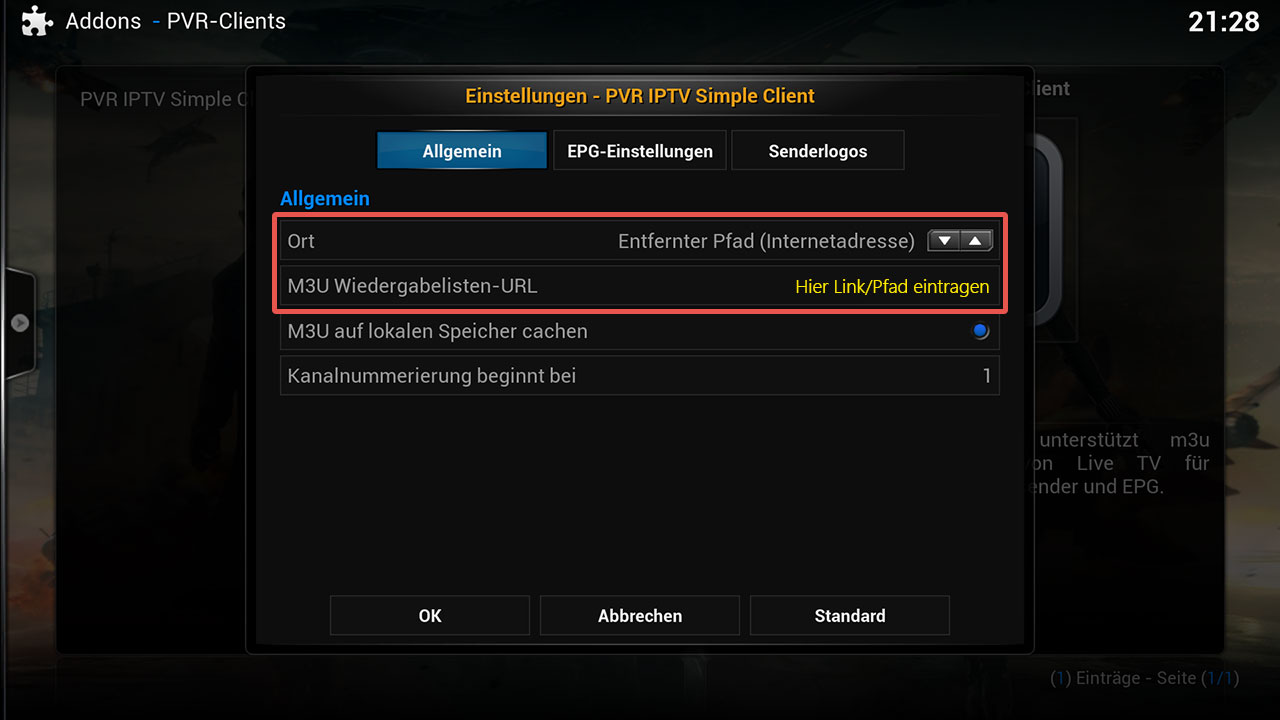Image resolution: width=1280 pixels, height=720 pixels.
Task: Confirm settings with OK button
Action: point(430,616)
